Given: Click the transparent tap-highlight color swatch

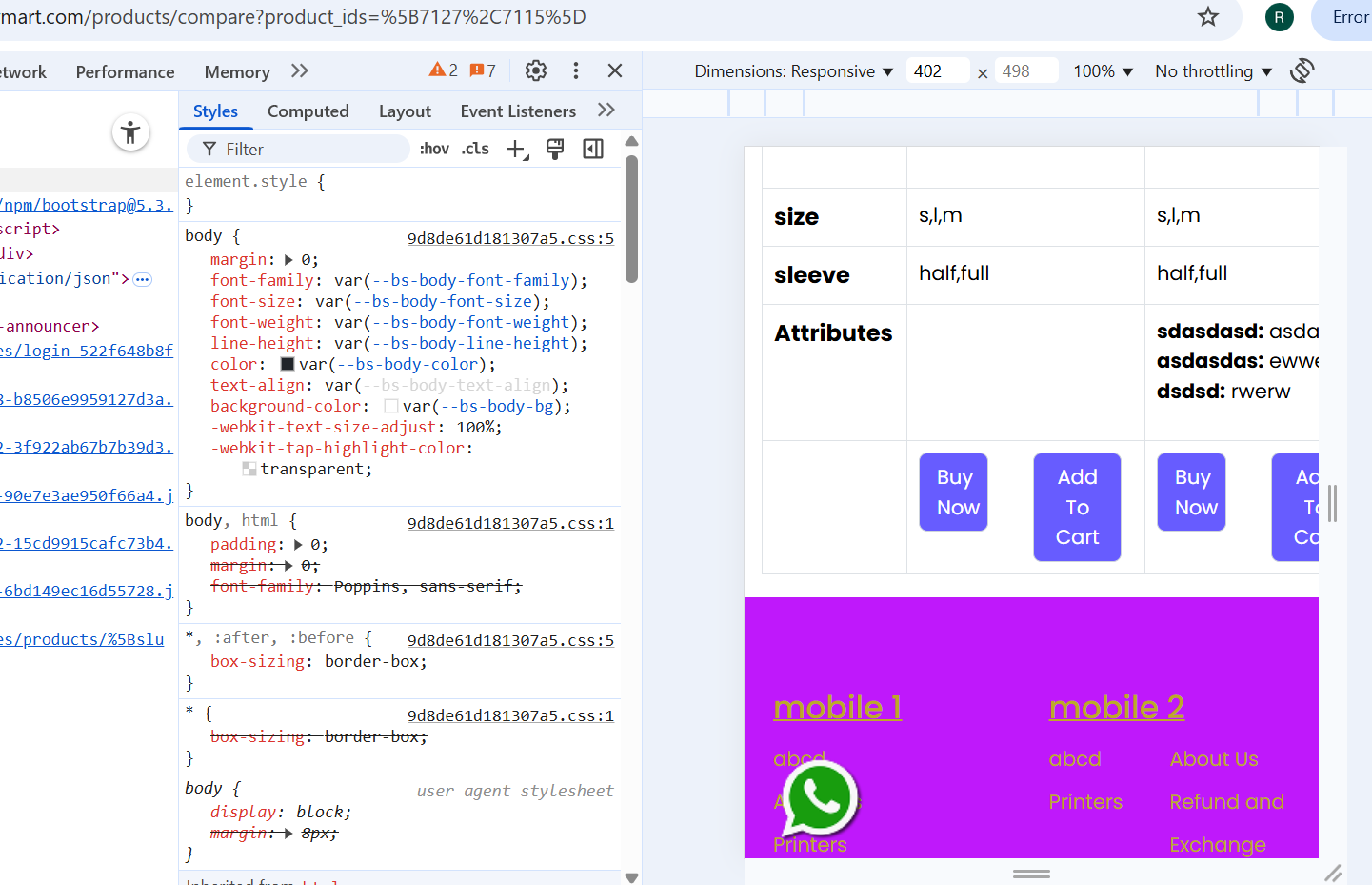Looking at the screenshot, I should pyautogui.click(x=249, y=469).
